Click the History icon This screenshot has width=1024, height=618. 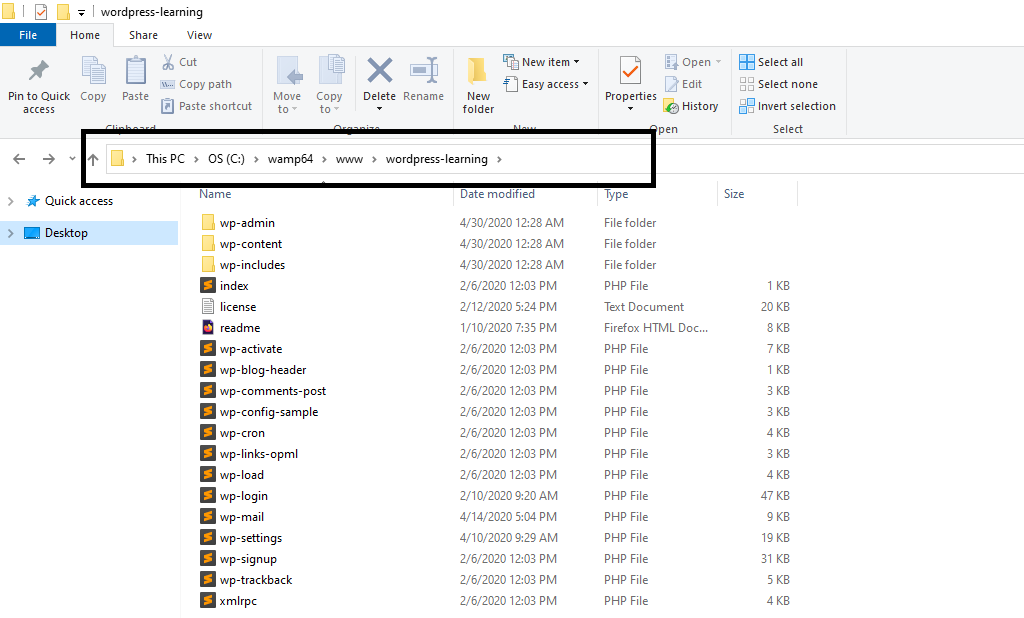(671, 106)
